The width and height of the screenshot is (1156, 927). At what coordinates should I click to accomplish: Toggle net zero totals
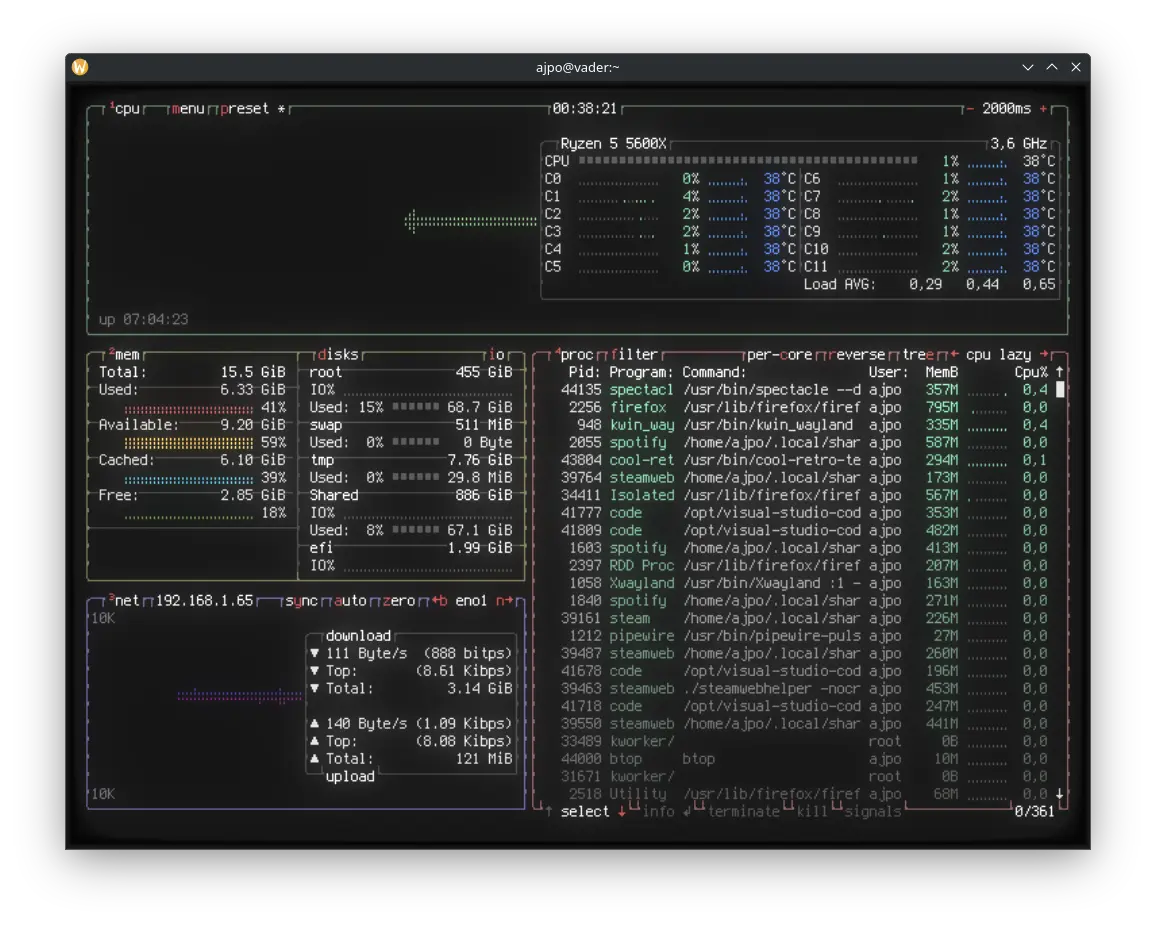pyautogui.click(x=399, y=601)
